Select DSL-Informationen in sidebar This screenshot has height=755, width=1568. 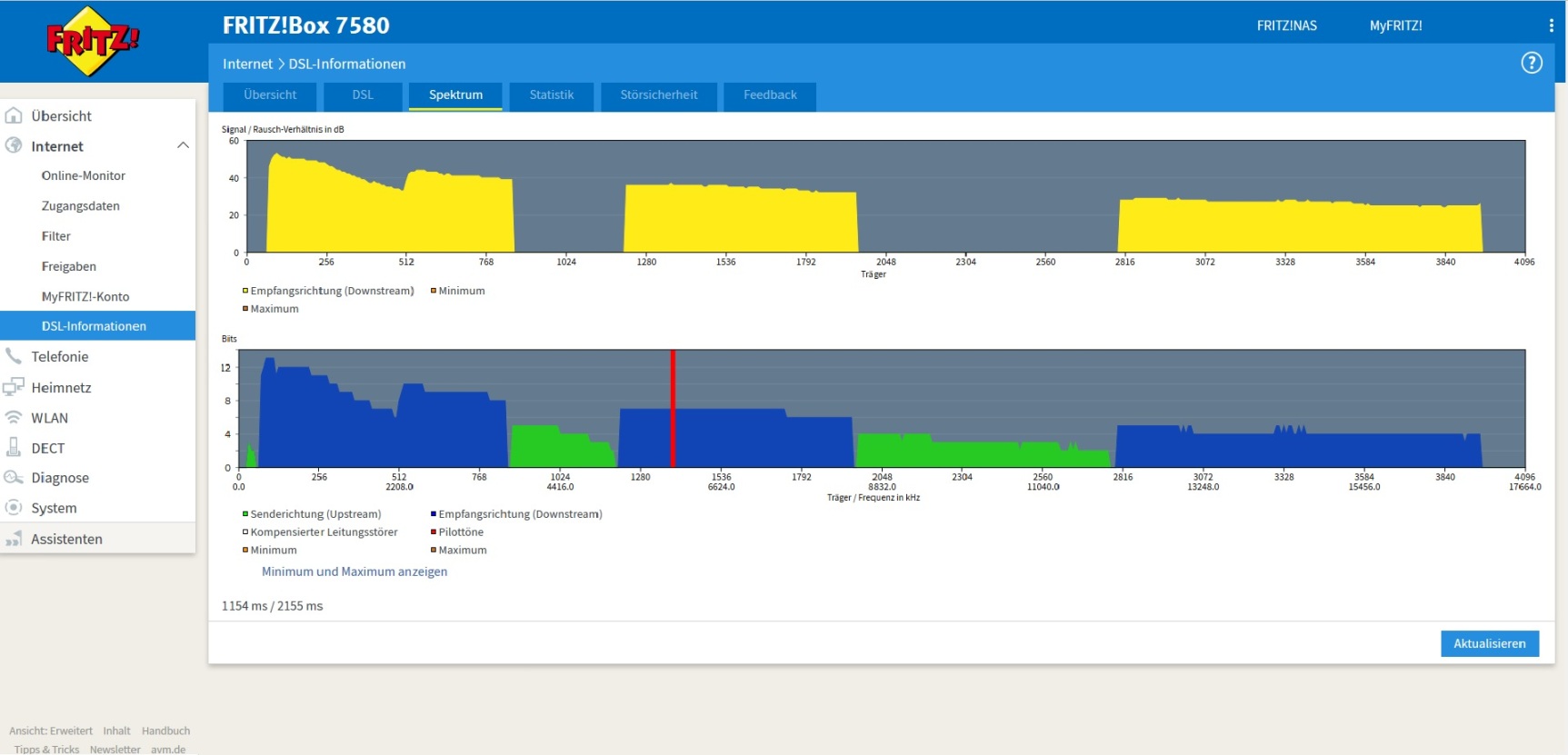click(x=97, y=326)
